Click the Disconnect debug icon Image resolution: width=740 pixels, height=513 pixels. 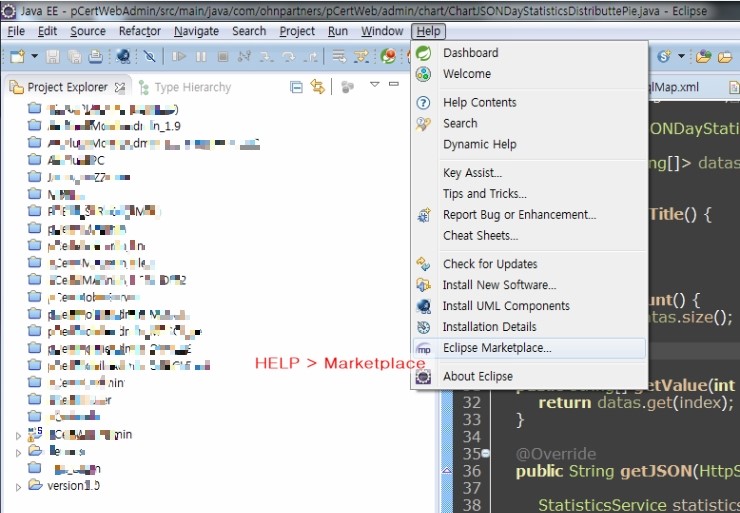pyautogui.click(x=244, y=57)
